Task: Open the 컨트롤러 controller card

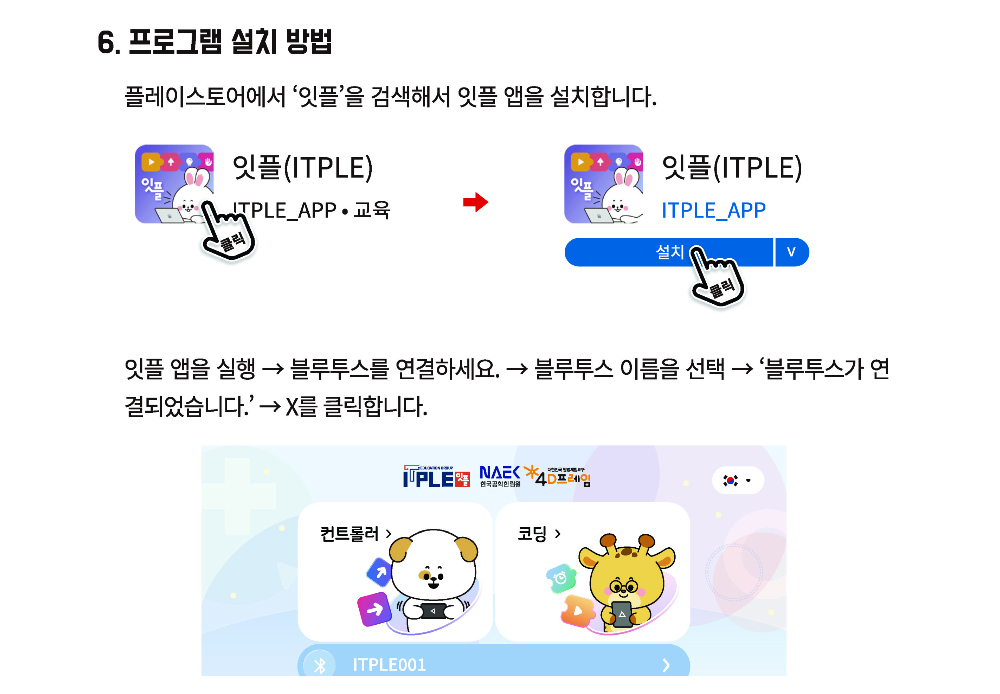Action: click(x=395, y=571)
